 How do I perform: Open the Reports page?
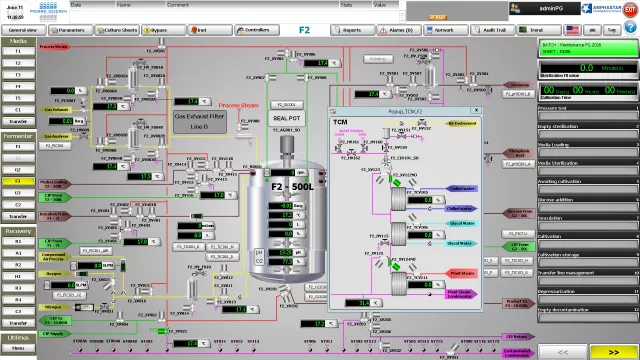point(353,30)
